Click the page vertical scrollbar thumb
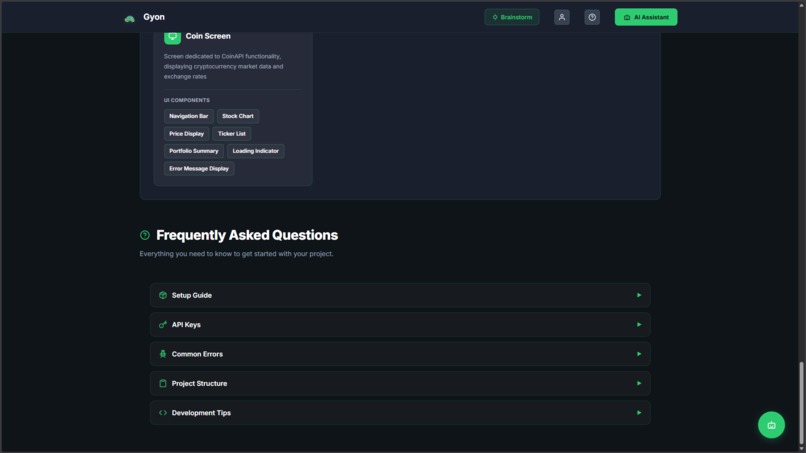The height and width of the screenshot is (453, 806). click(801, 403)
